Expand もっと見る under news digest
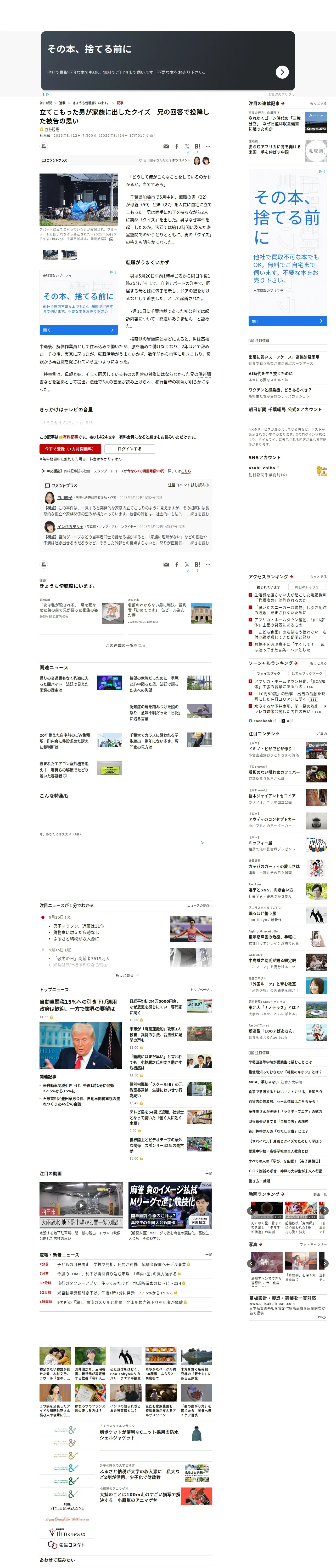The width and height of the screenshot is (336, 1568). pyautogui.click(x=127, y=975)
